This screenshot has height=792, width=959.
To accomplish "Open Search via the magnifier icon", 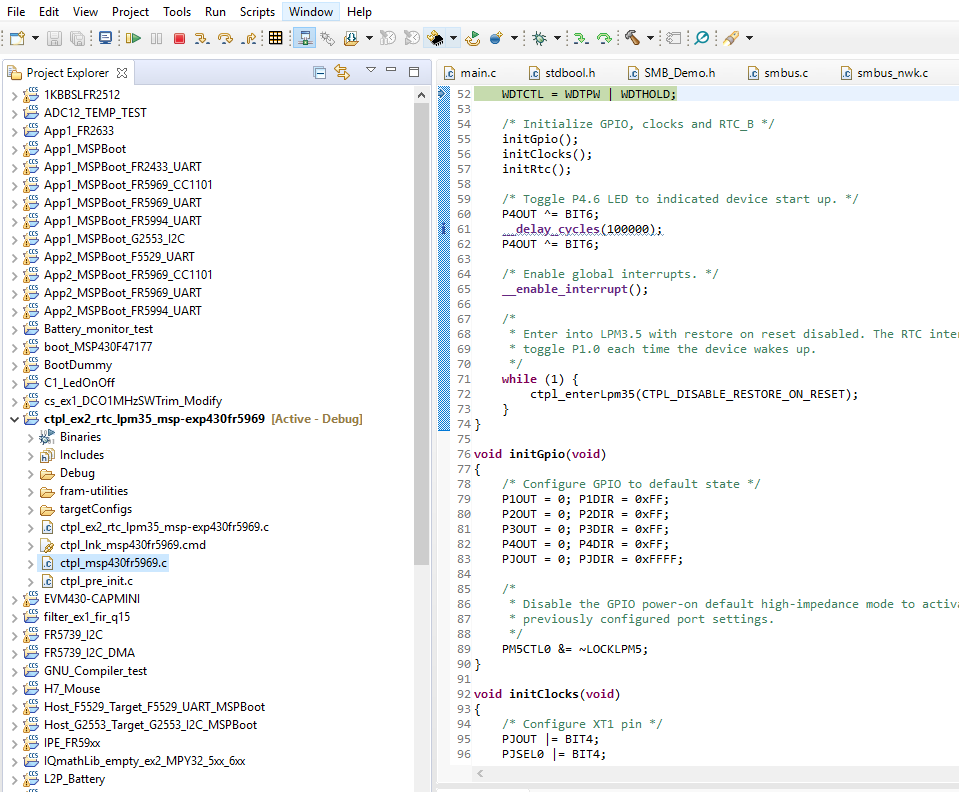I will [x=700, y=37].
